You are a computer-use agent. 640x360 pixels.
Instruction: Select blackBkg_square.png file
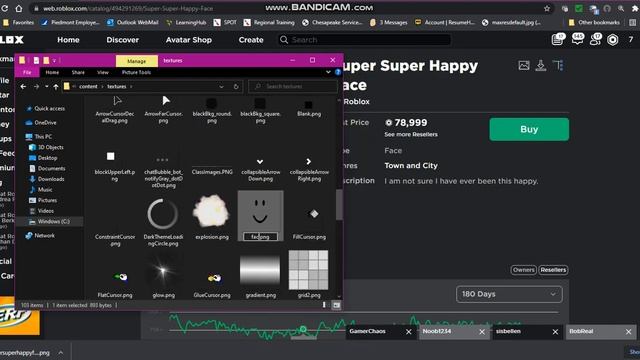pyautogui.click(x=260, y=110)
